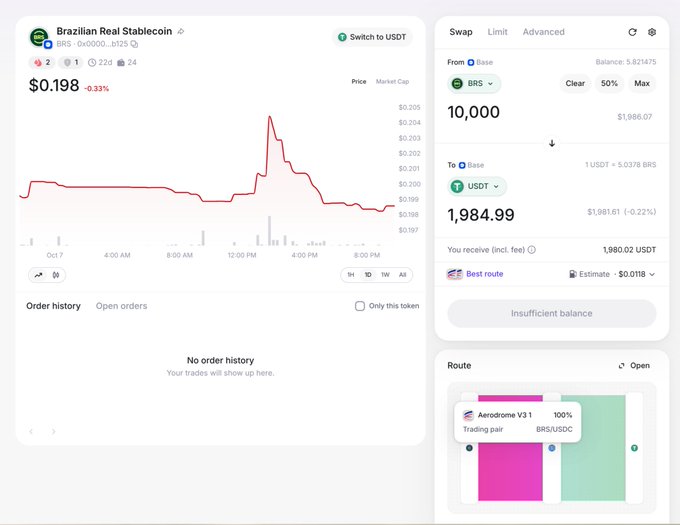Click the 10,000 From amount field
Viewport: 680px width, 525px height.
[474, 112]
